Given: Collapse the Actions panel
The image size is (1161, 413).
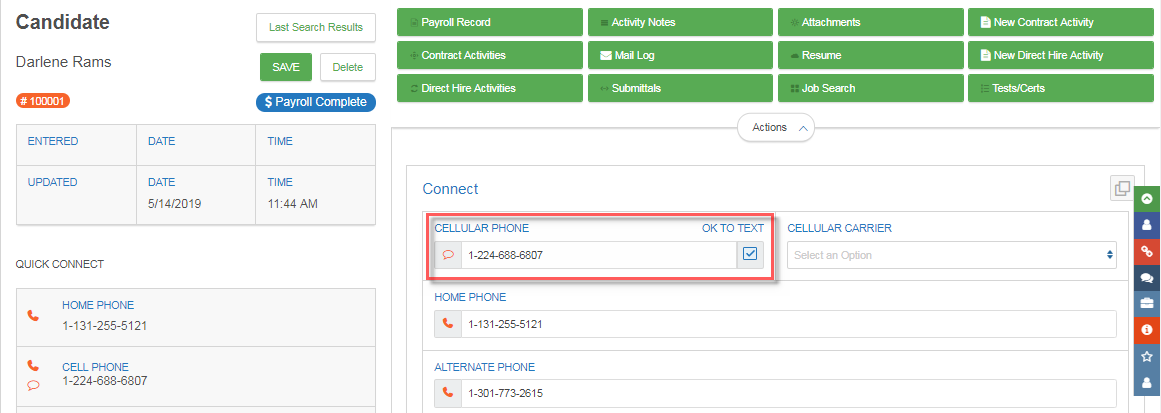Looking at the screenshot, I should (776, 127).
